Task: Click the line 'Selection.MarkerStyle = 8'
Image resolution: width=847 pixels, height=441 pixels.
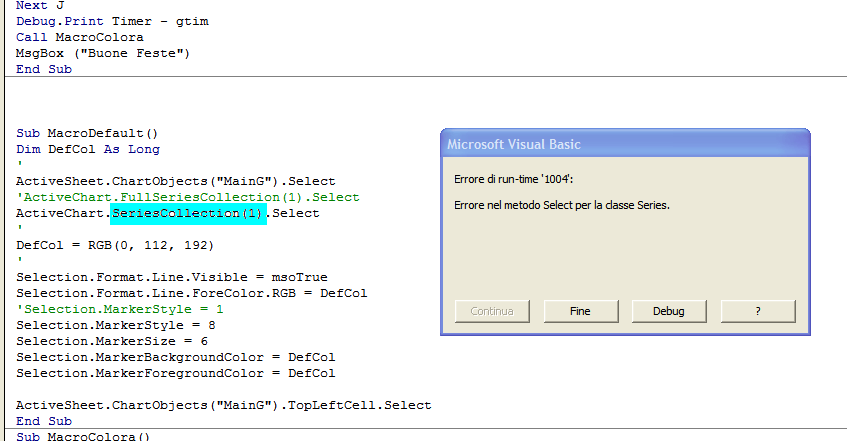Action: coord(116,325)
